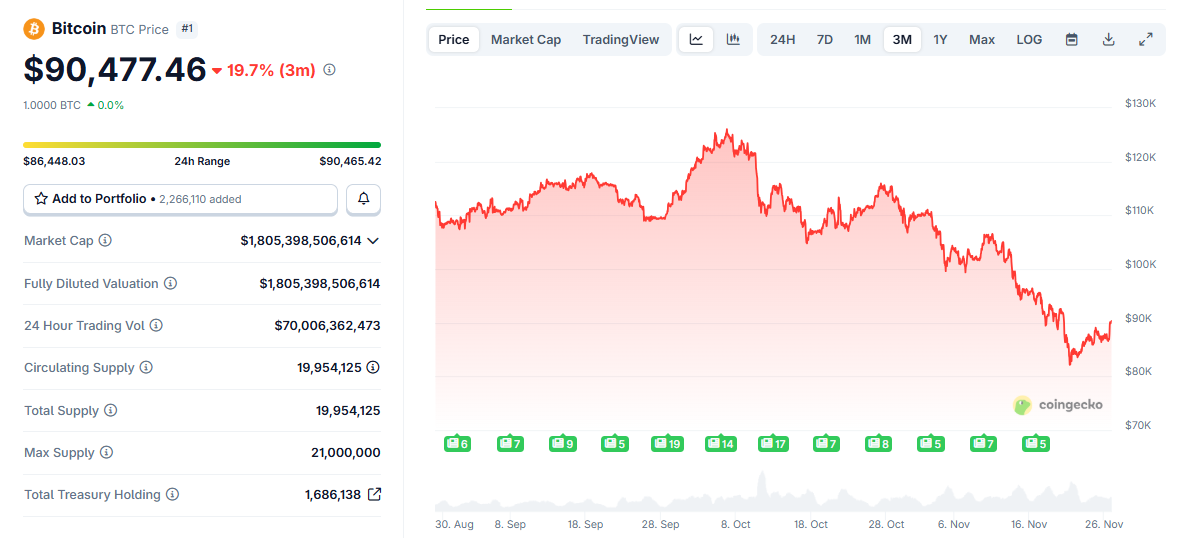Click the Add to Portfolio button
This screenshot has width=1186, height=538.
point(180,199)
